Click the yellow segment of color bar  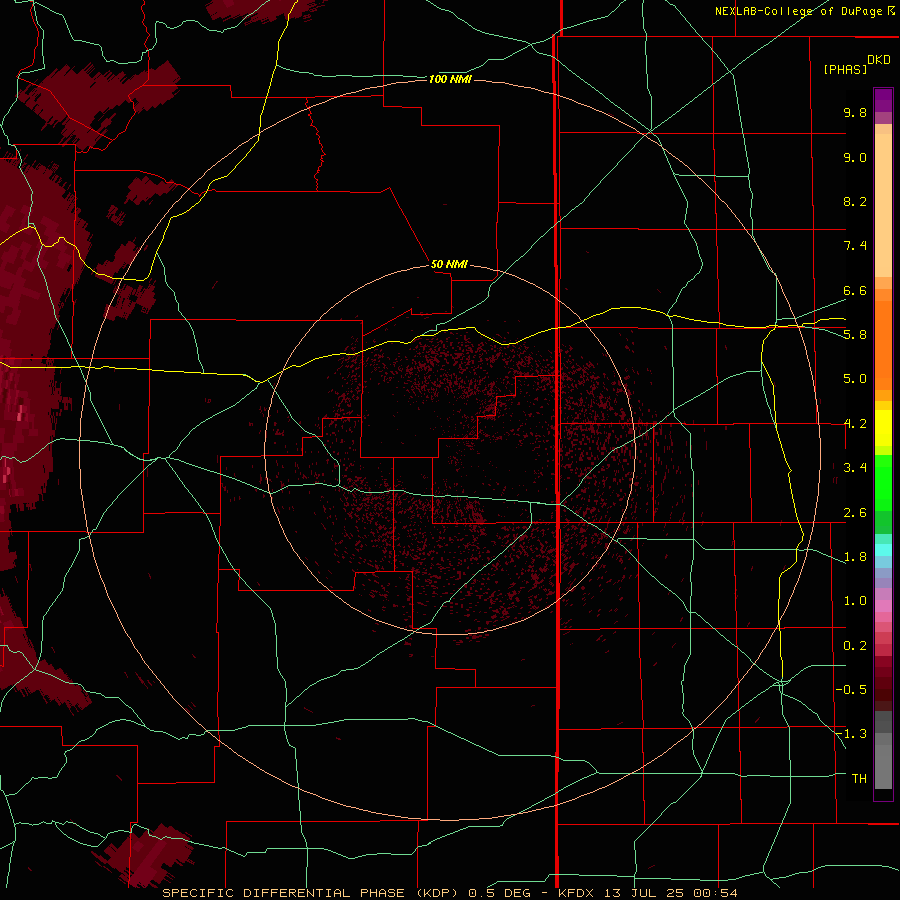pos(883,428)
